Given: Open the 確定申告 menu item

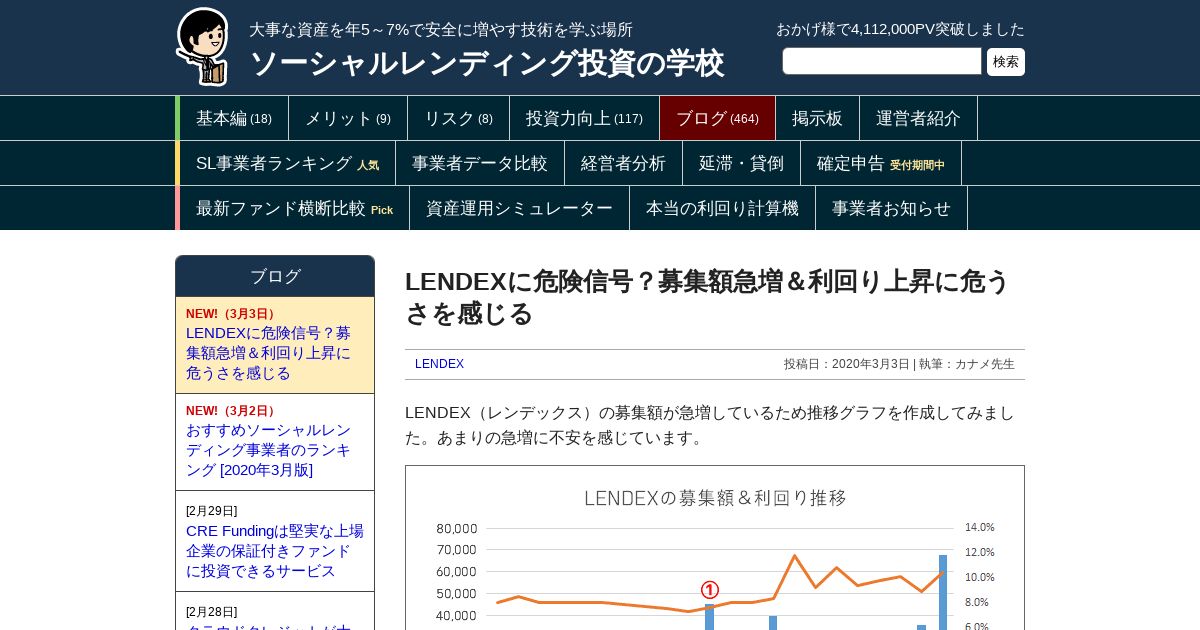Looking at the screenshot, I should [x=881, y=163].
